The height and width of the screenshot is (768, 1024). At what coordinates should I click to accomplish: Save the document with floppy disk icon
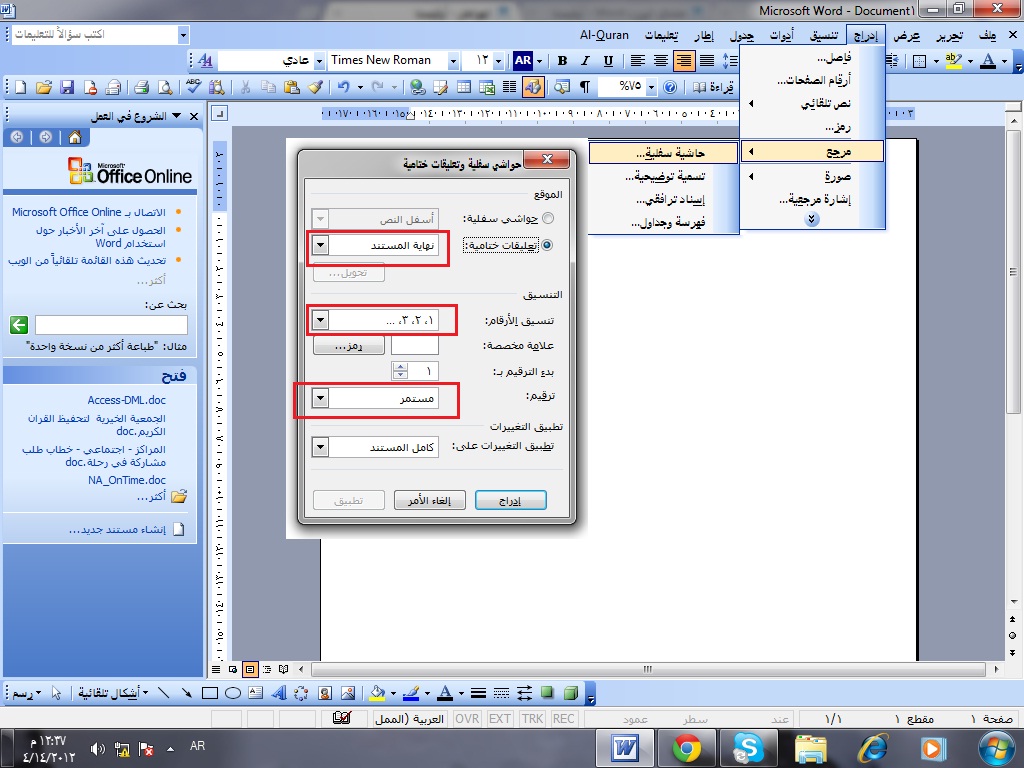tap(67, 87)
